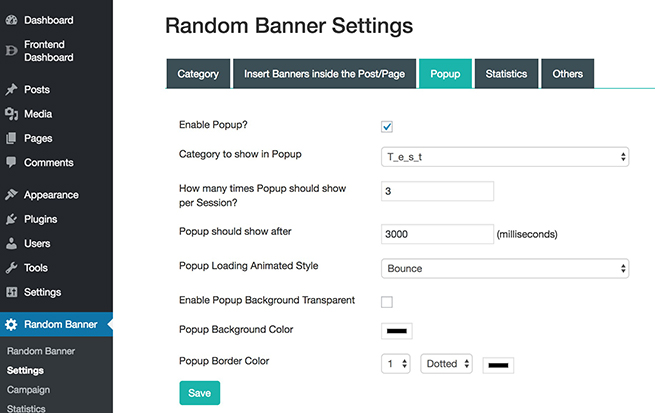Click the Save button
Screen dimensions: 655x413
click(200, 393)
